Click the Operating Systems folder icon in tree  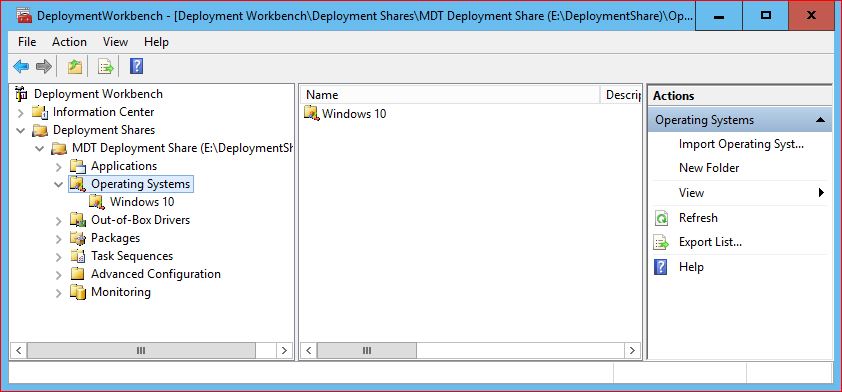tap(78, 184)
